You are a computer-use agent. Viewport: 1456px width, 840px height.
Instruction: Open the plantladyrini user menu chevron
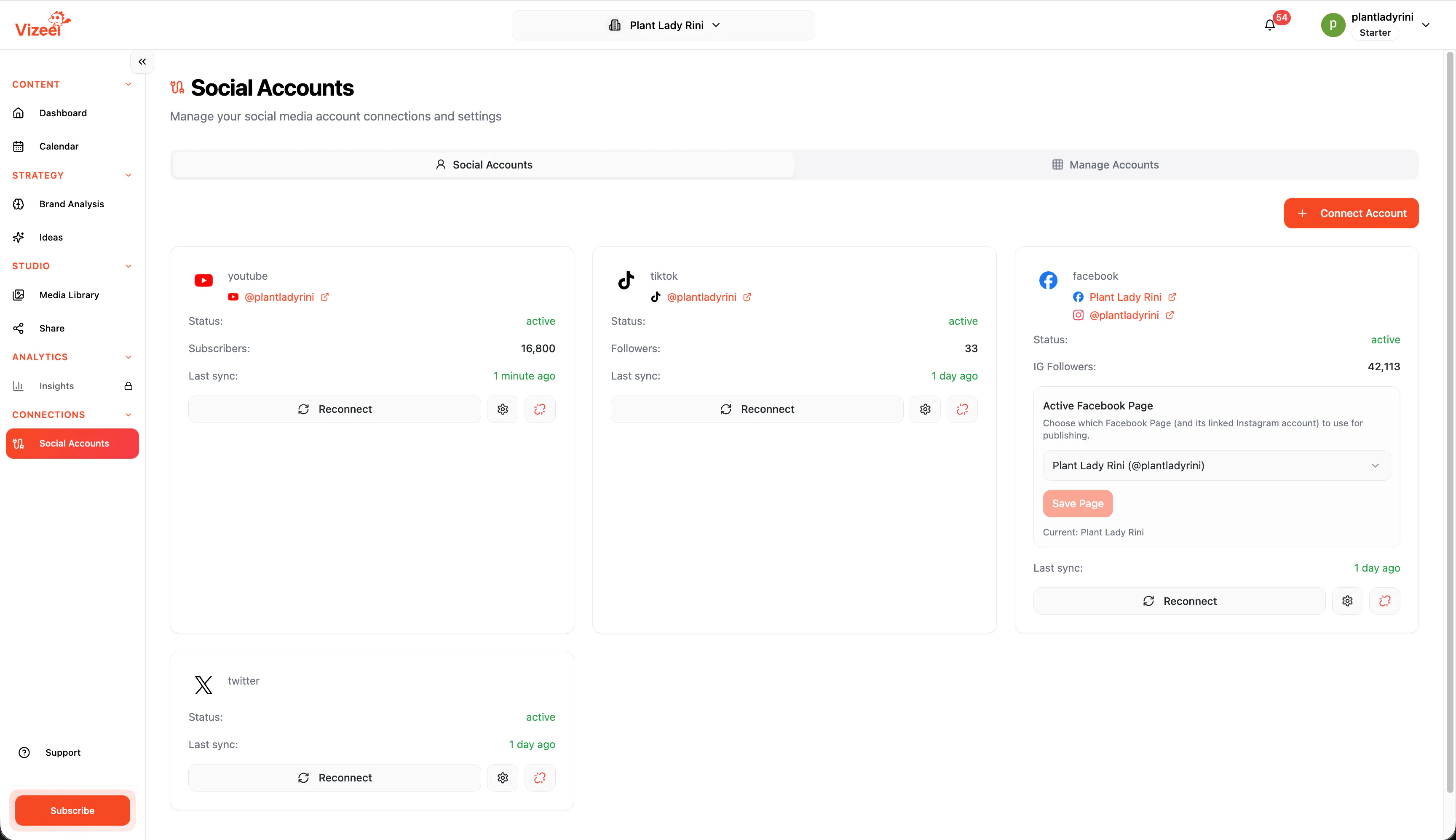[1425, 25]
